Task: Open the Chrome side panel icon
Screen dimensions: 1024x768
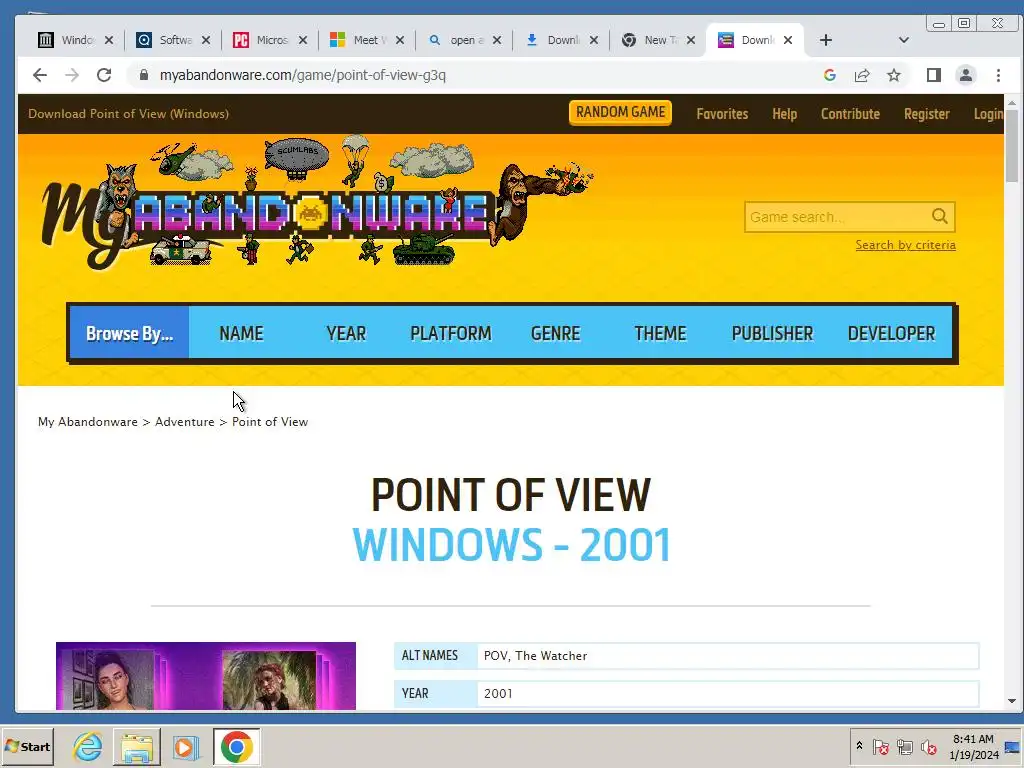Action: point(934,75)
